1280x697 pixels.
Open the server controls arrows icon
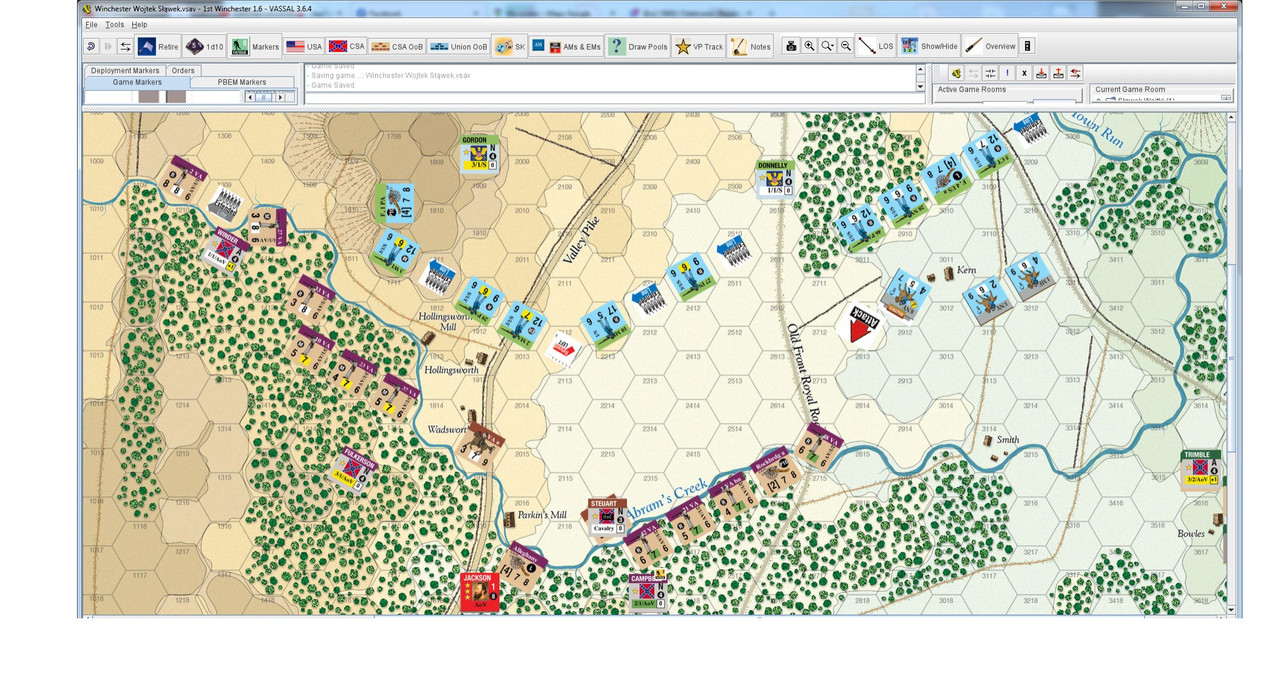pyautogui.click(x=125, y=46)
